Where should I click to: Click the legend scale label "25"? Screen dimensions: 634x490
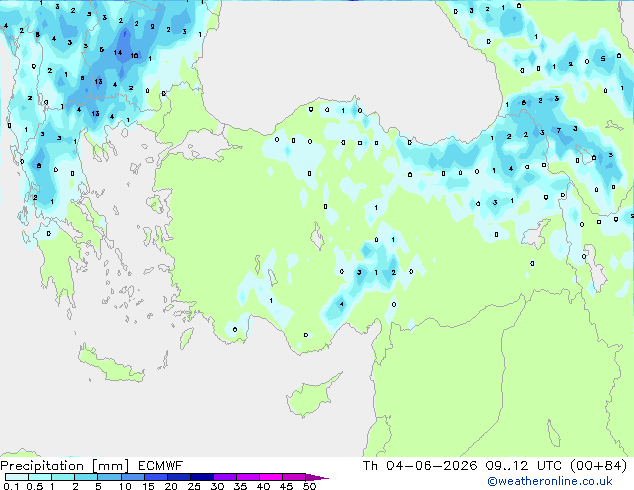click(194, 486)
